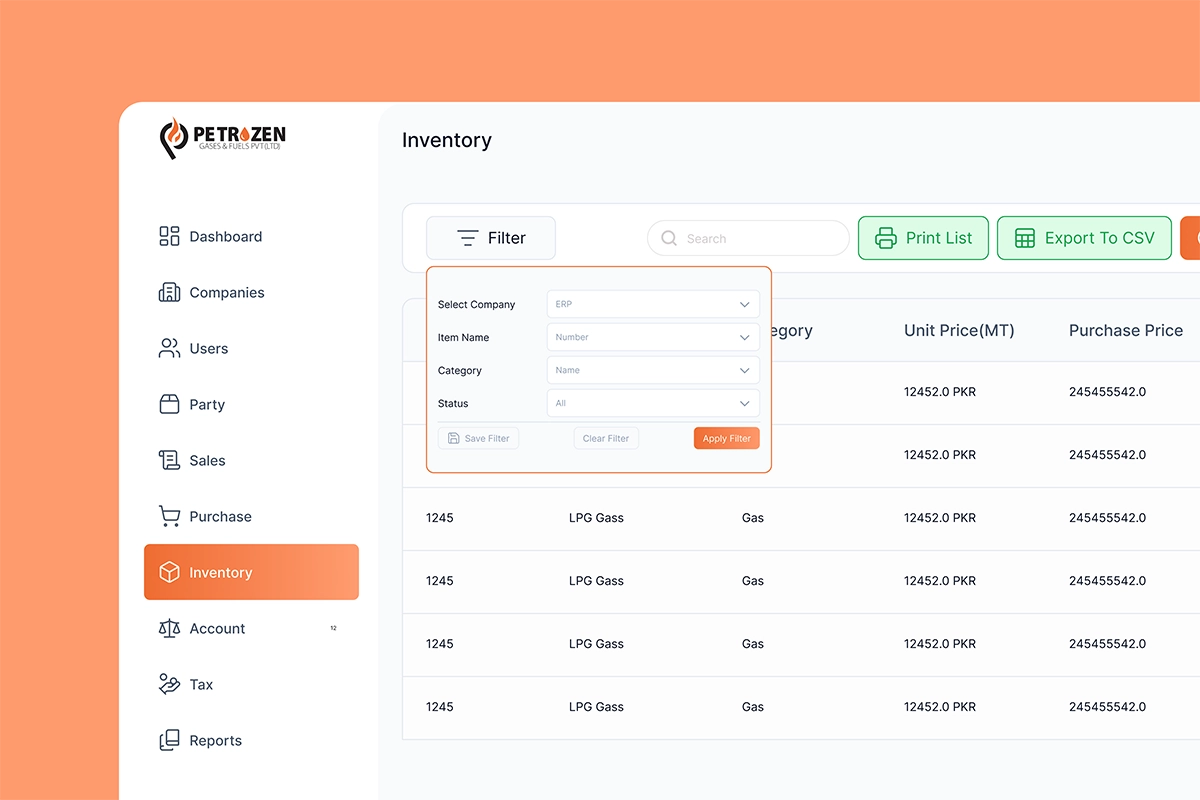Expand the Category dropdown in filters
The width and height of the screenshot is (1200, 800).
click(652, 370)
